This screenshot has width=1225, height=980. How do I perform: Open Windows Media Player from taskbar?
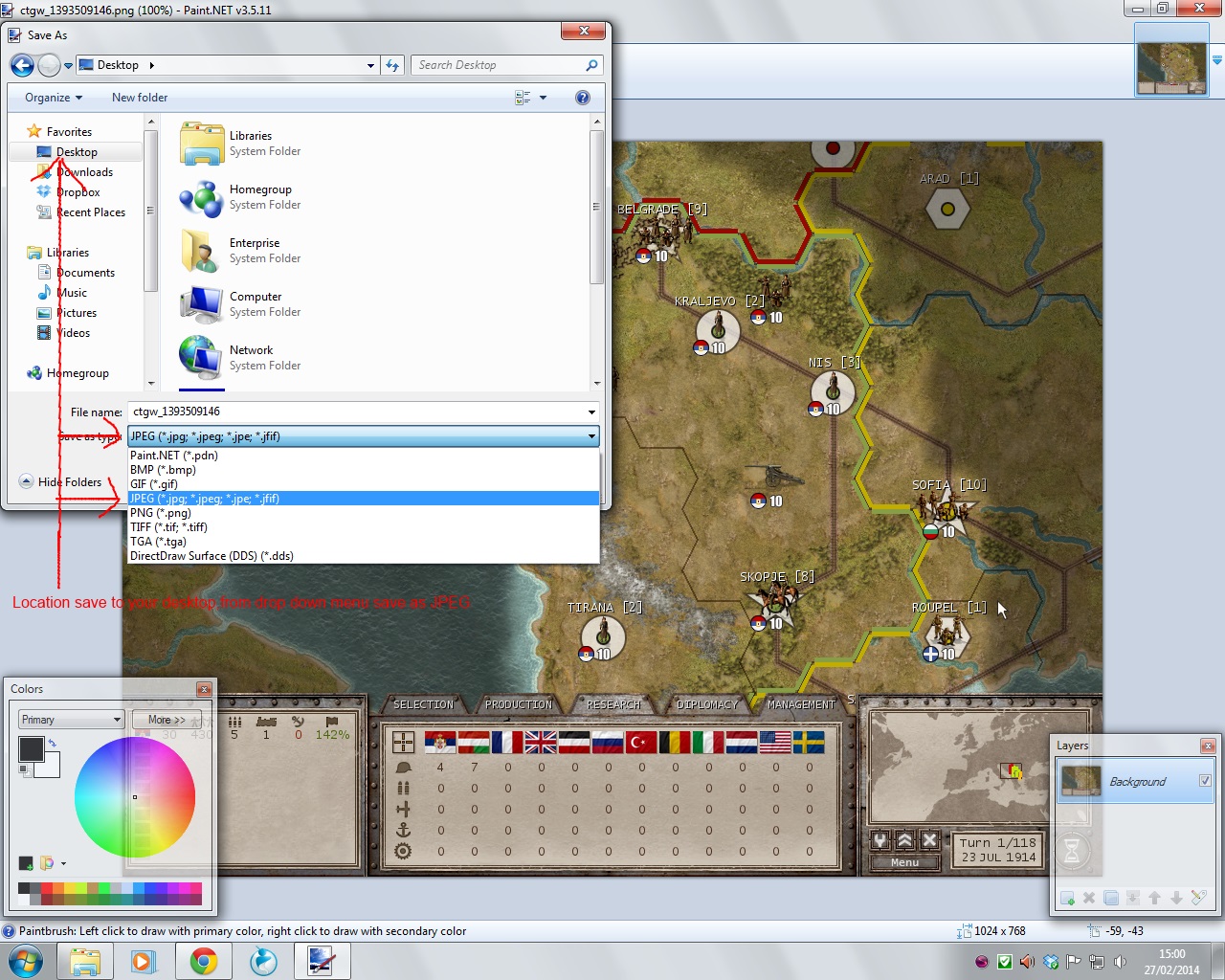tap(144, 961)
